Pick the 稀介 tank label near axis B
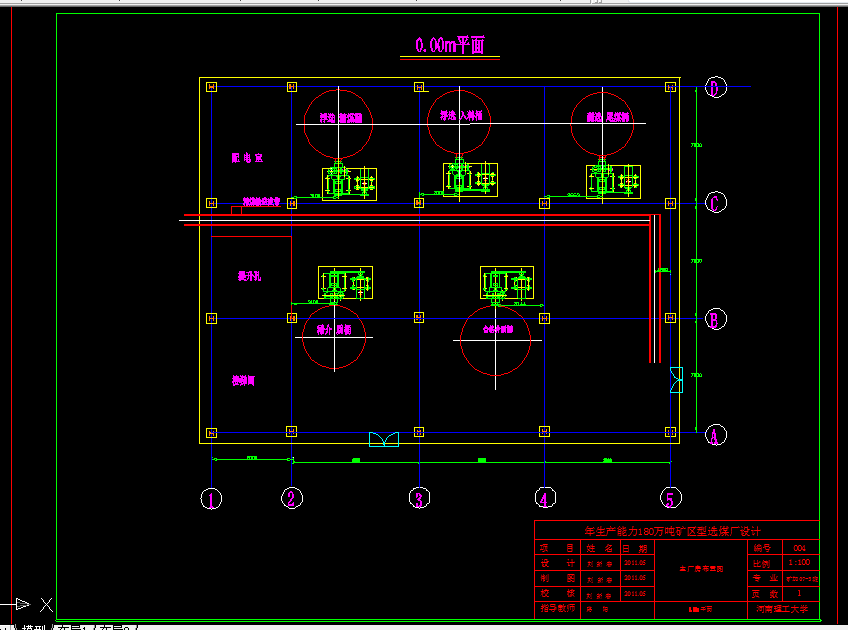The height and width of the screenshot is (630, 848). pyautogui.click(x=334, y=329)
